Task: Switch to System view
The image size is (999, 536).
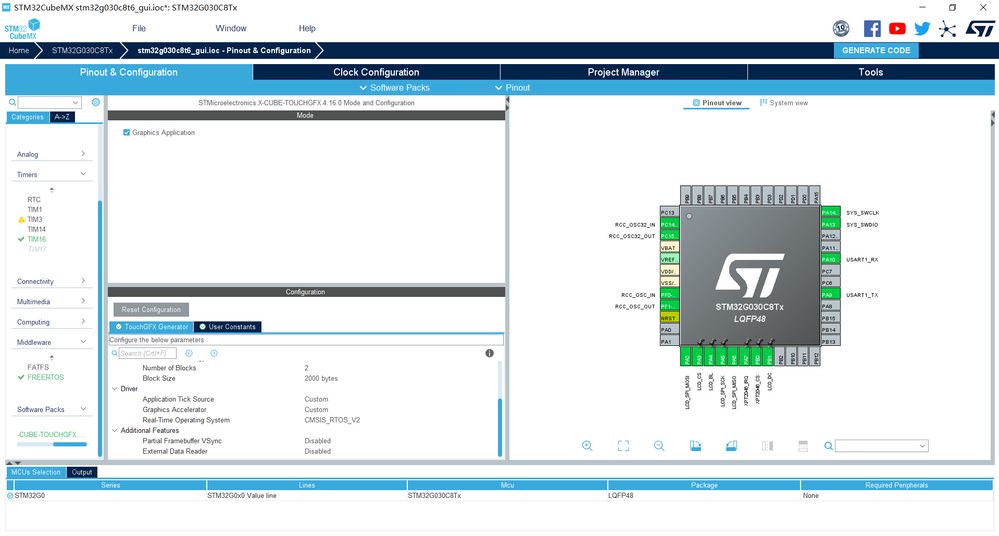Action: point(784,103)
